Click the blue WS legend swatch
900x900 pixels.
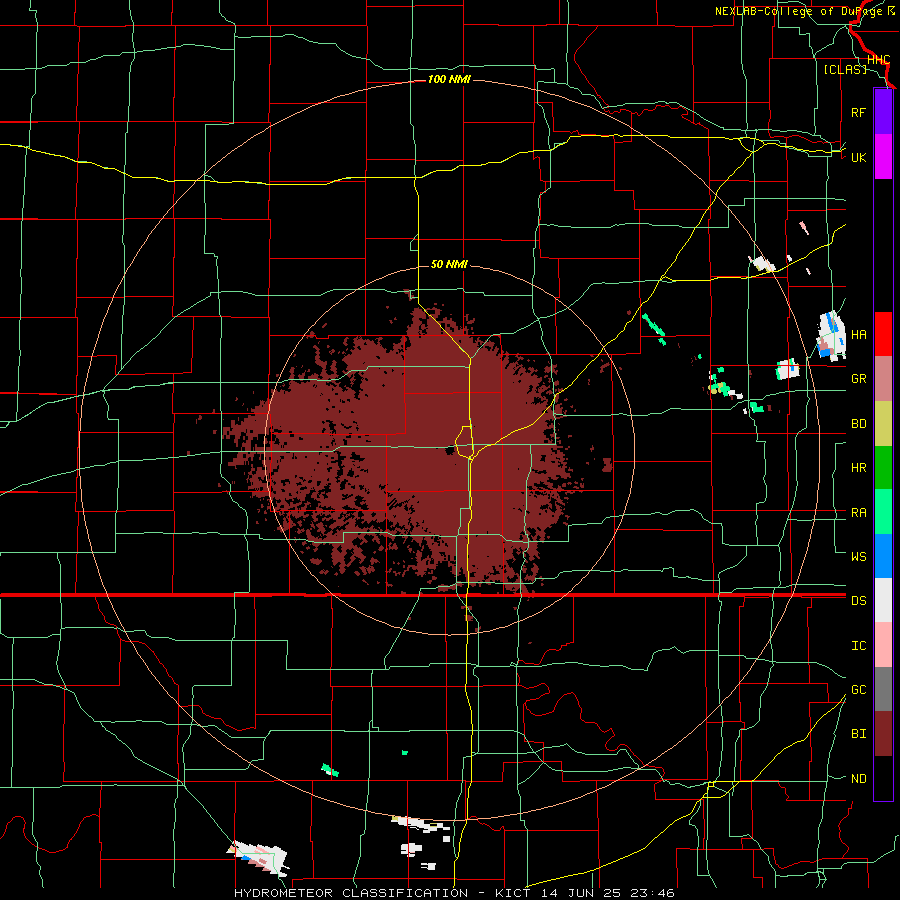[883, 556]
